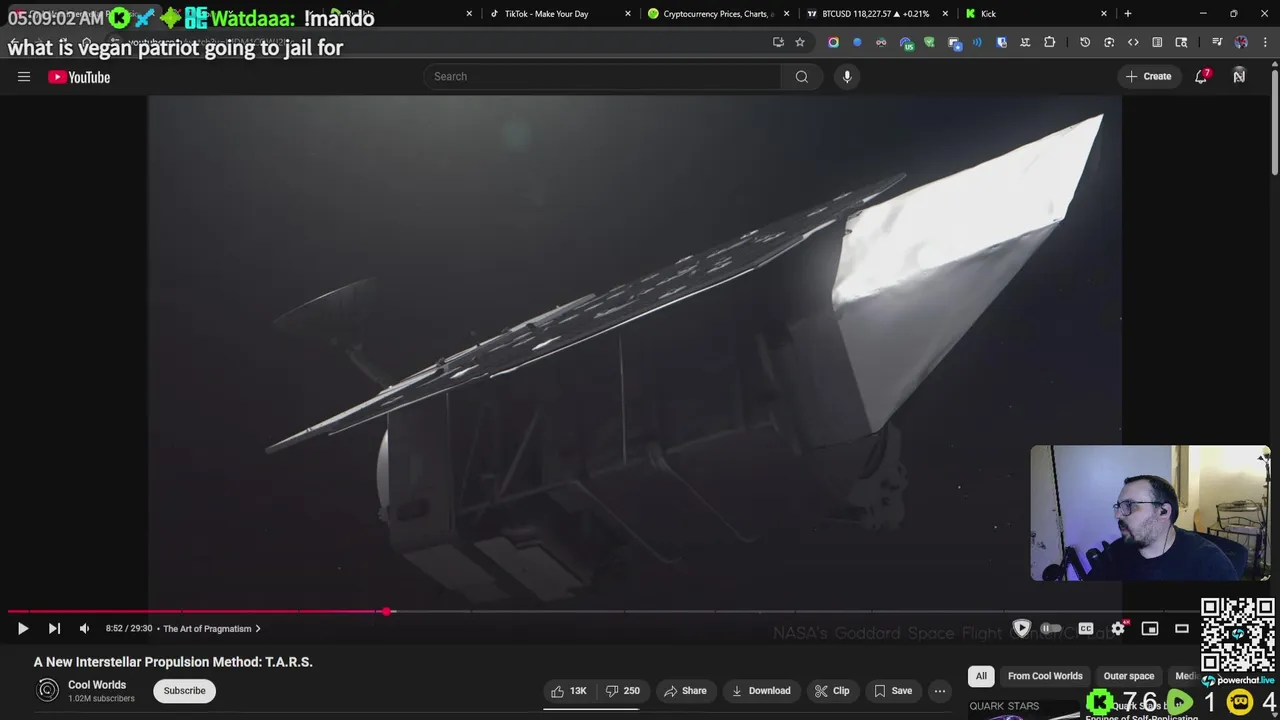Download the video
The width and height of the screenshot is (1280, 720).
pyautogui.click(x=761, y=691)
